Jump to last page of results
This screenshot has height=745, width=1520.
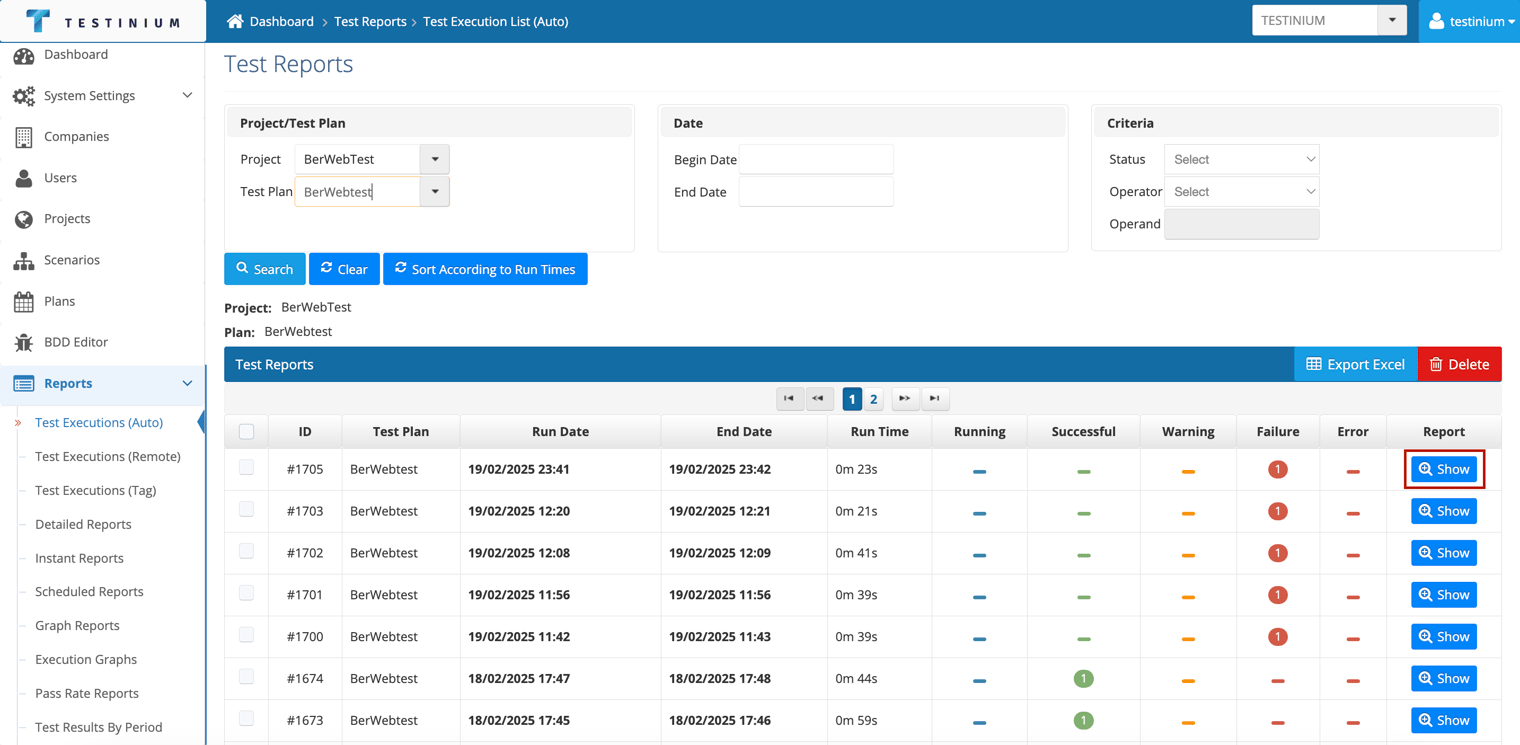(x=935, y=398)
